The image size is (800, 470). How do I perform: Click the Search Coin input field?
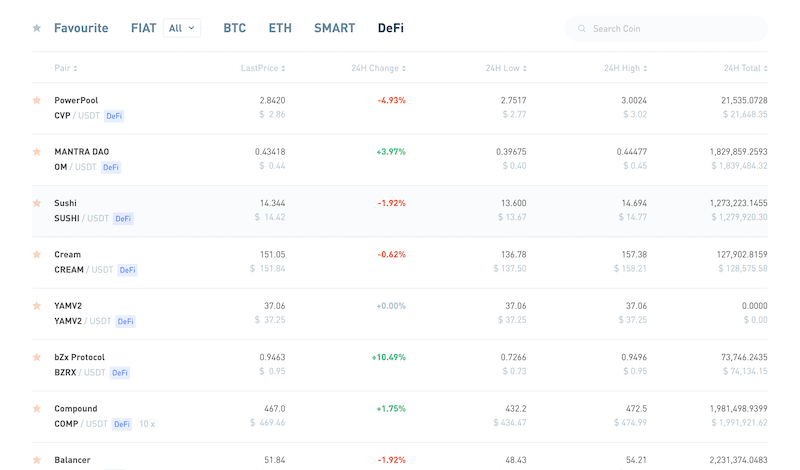pos(666,29)
